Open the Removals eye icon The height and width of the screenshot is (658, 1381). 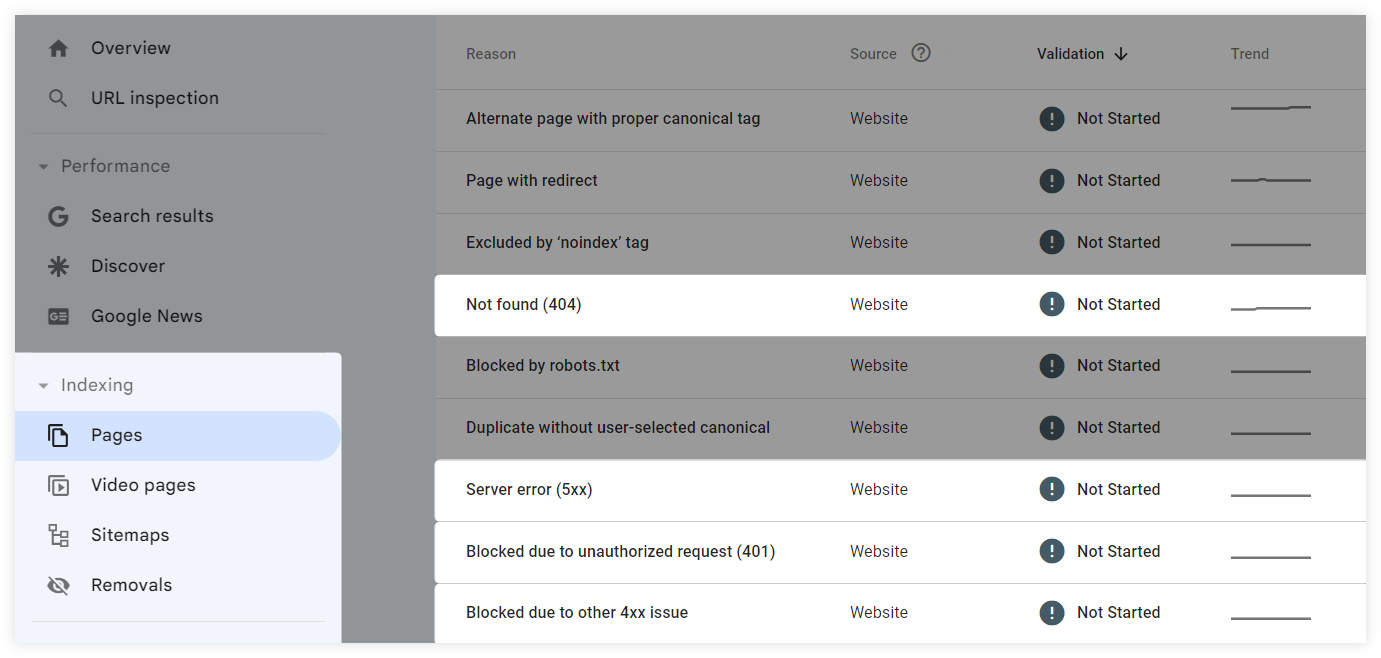[x=59, y=584]
